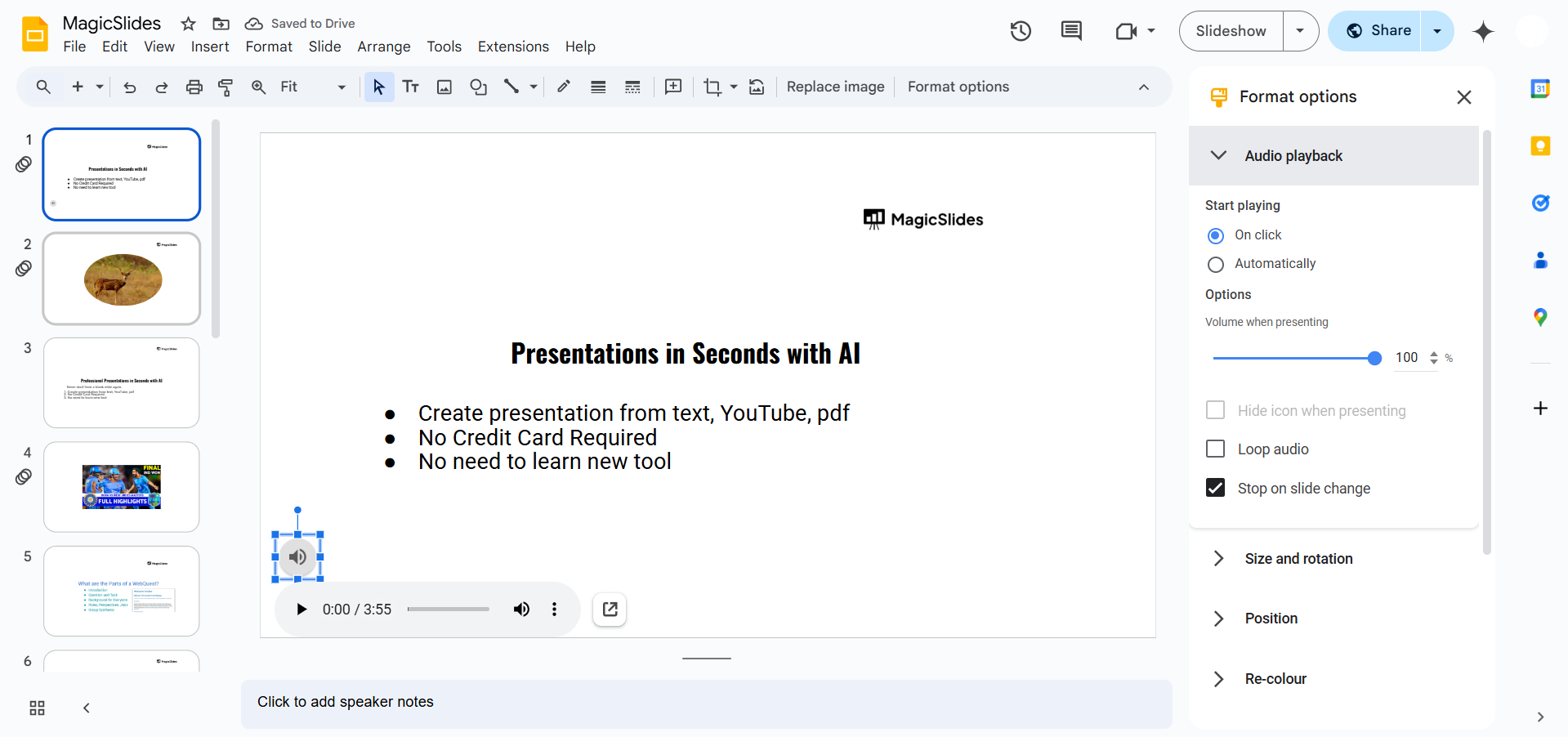
Task: Adjust the volume when presenting slider
Action: pos(1374,358)
